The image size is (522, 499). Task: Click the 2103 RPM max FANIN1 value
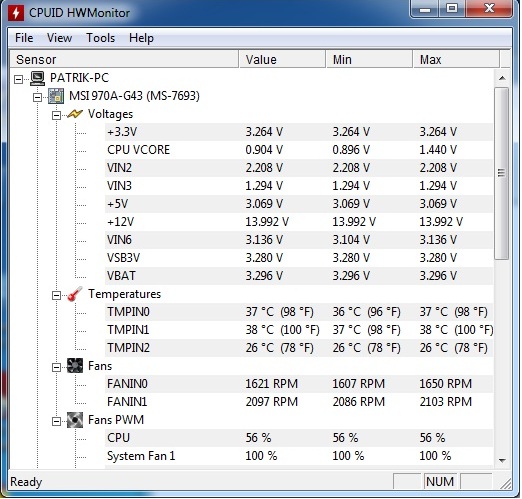446,402
